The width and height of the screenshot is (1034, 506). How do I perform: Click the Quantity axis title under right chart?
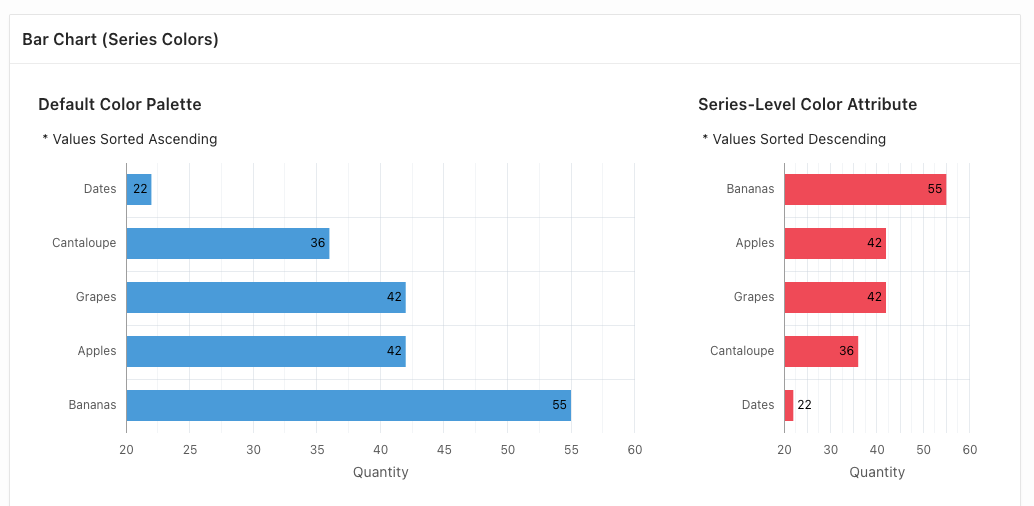(877, 472)
